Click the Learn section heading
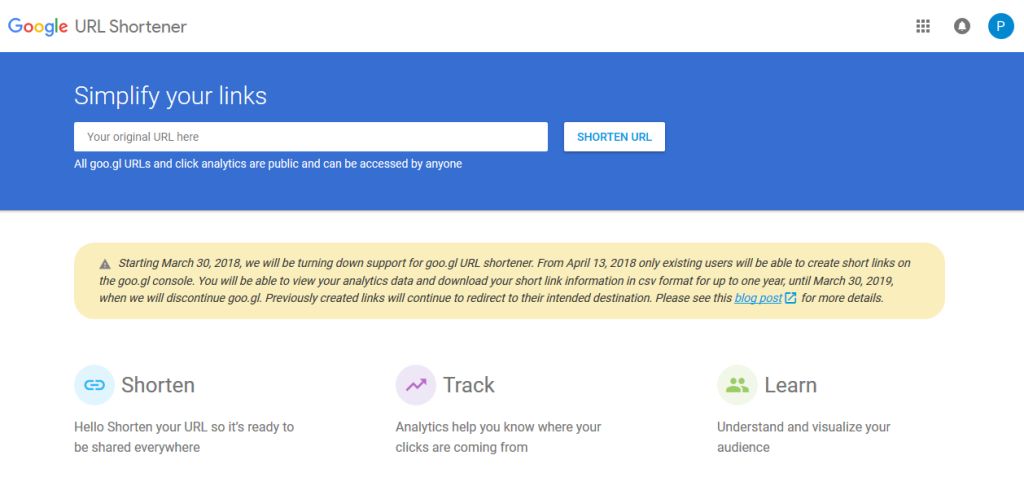The image size is (1024, 499). (x=790, y=385)
